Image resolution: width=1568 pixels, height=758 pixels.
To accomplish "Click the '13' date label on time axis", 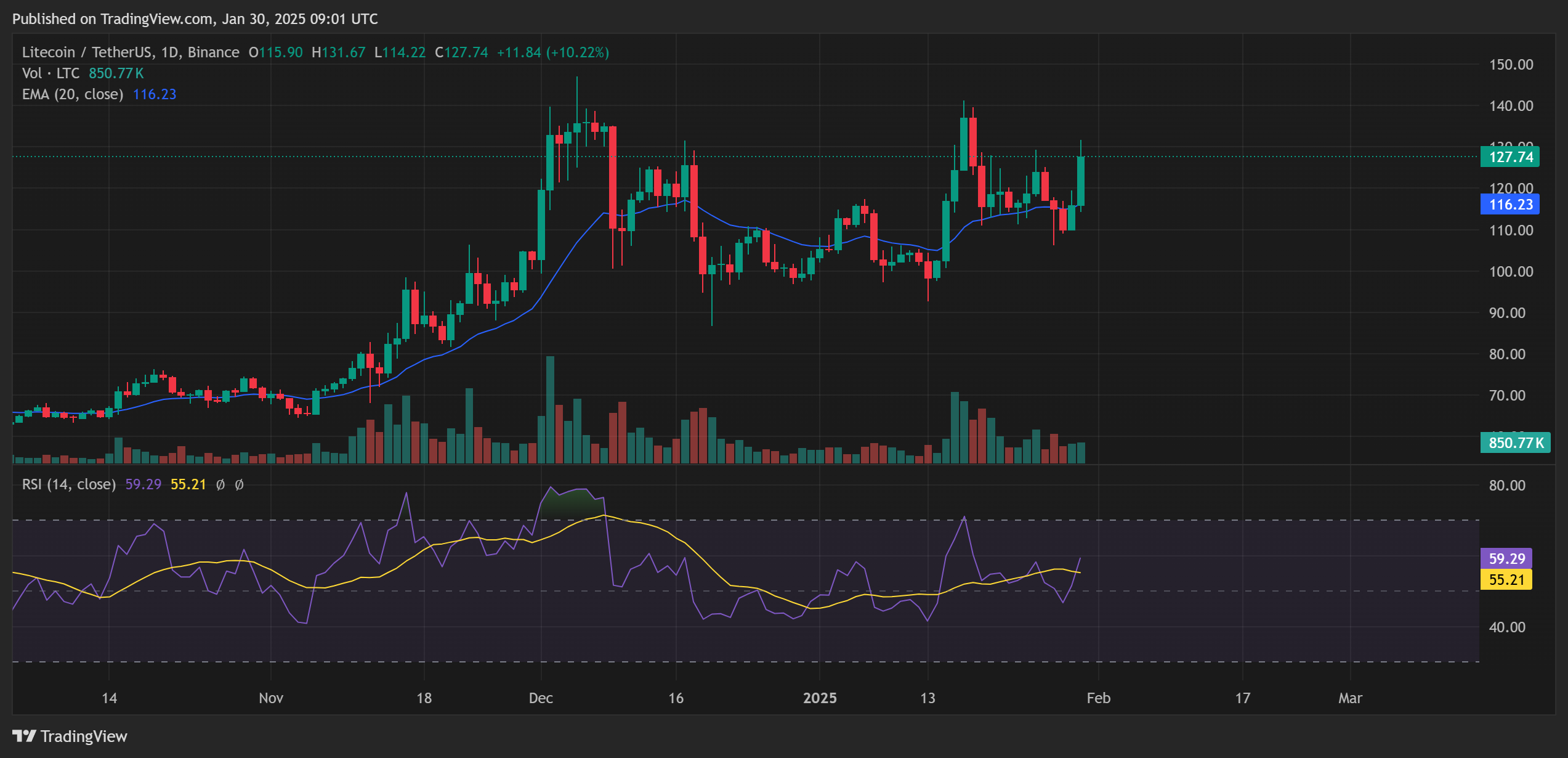I will tap(927, 698).
